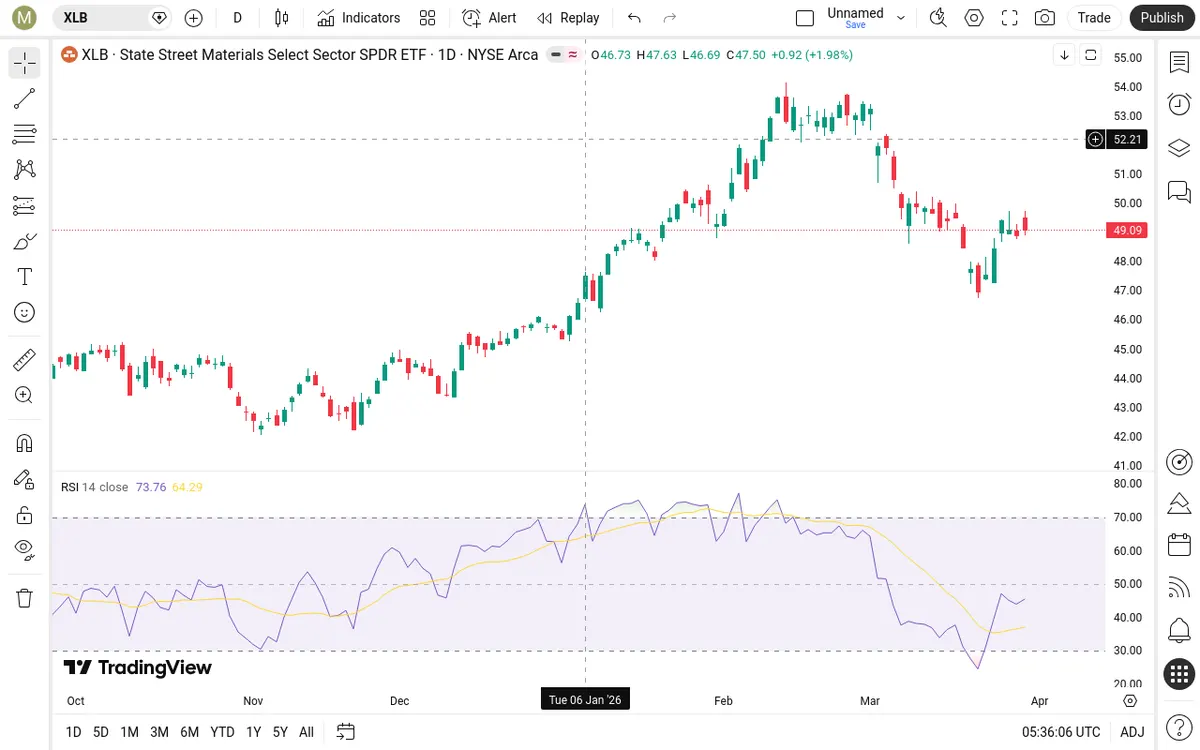
Task: Open the help center question icon
Action: tap(1179, 727)
